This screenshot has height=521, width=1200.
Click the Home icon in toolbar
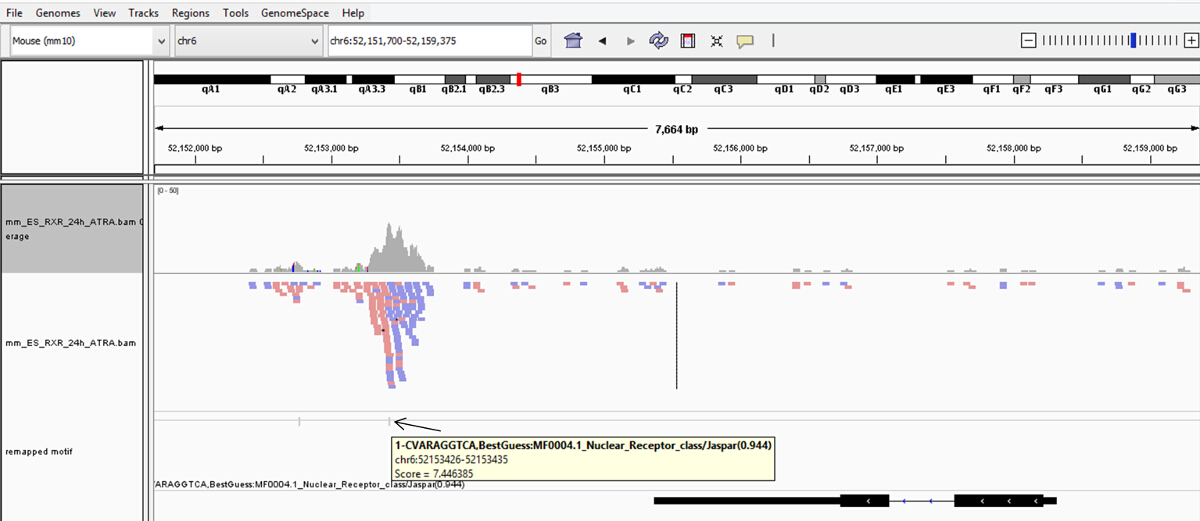[573, 41]
